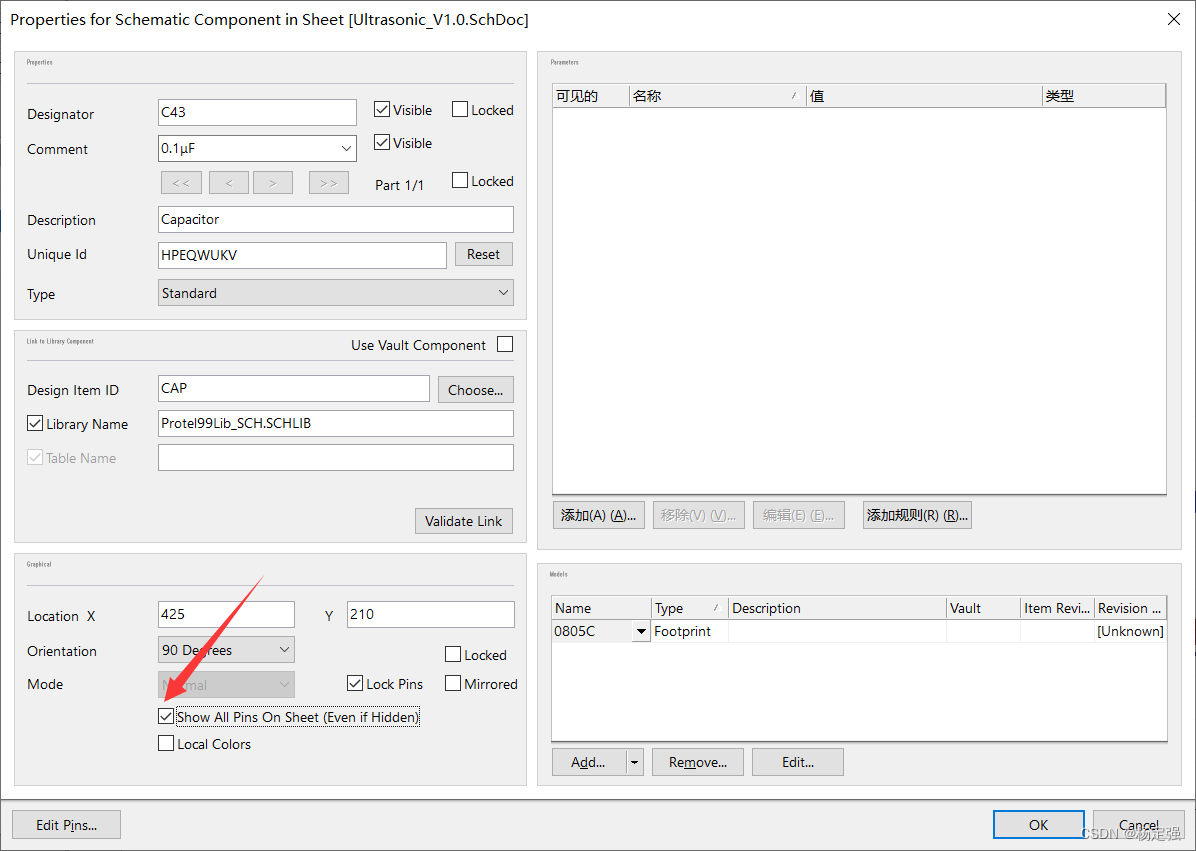
Task: Click the < previous part button
Action: (229, 183)
